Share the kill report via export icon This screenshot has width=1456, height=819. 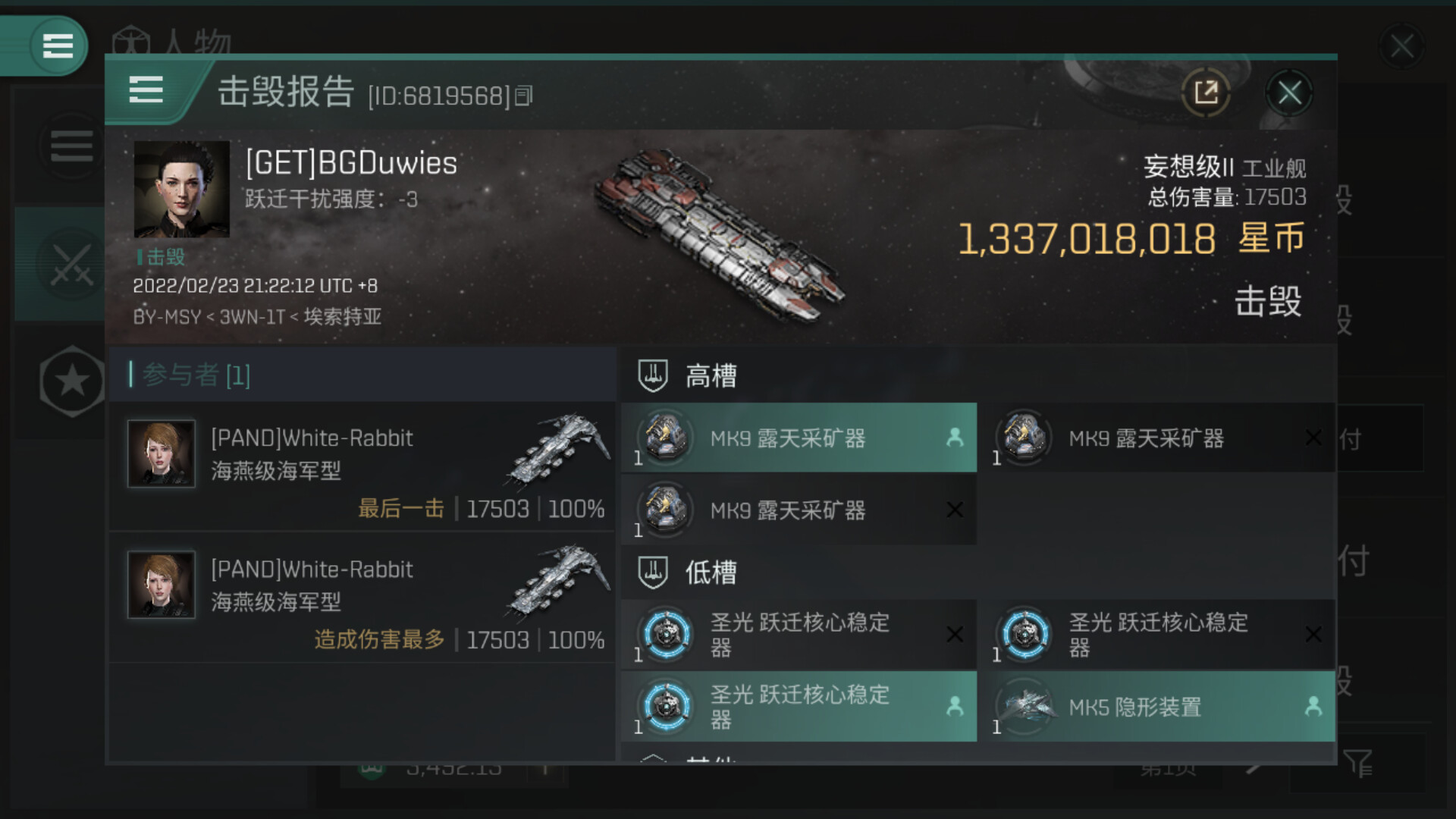tap(1206, 93)
